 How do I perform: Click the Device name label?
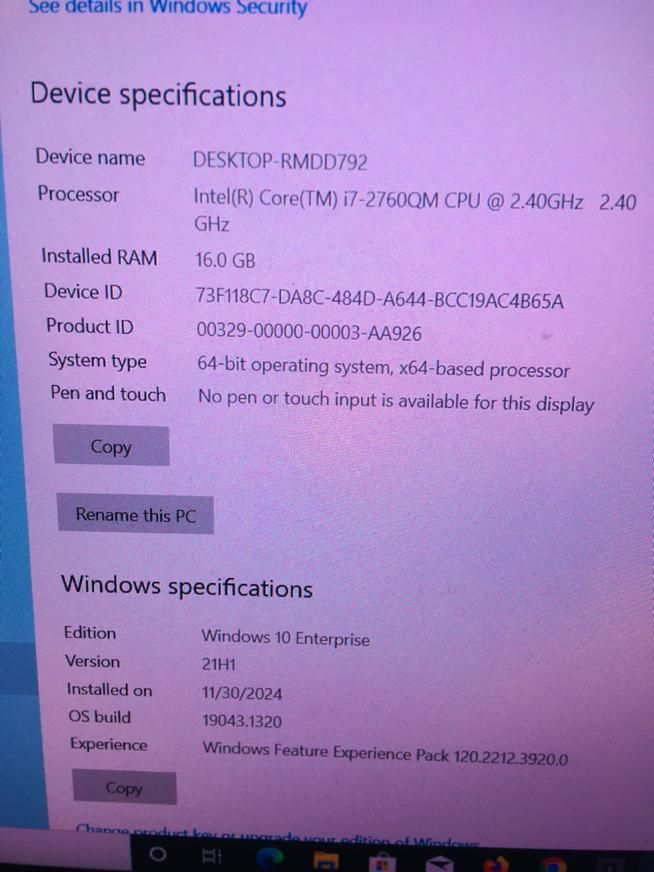(90, 157)
